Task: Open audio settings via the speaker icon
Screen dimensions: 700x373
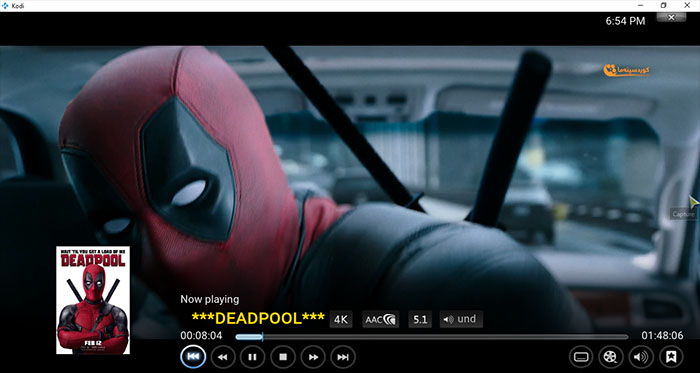Action: [x=641, y=357]
